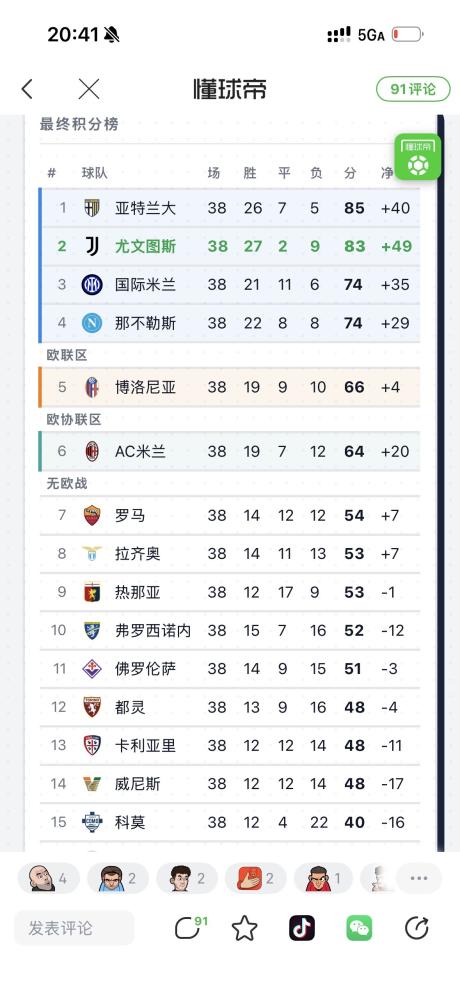Screen dimensions: 460x997
Task: Tap the 国际米兰 team logo
Action: pos(92,284)
